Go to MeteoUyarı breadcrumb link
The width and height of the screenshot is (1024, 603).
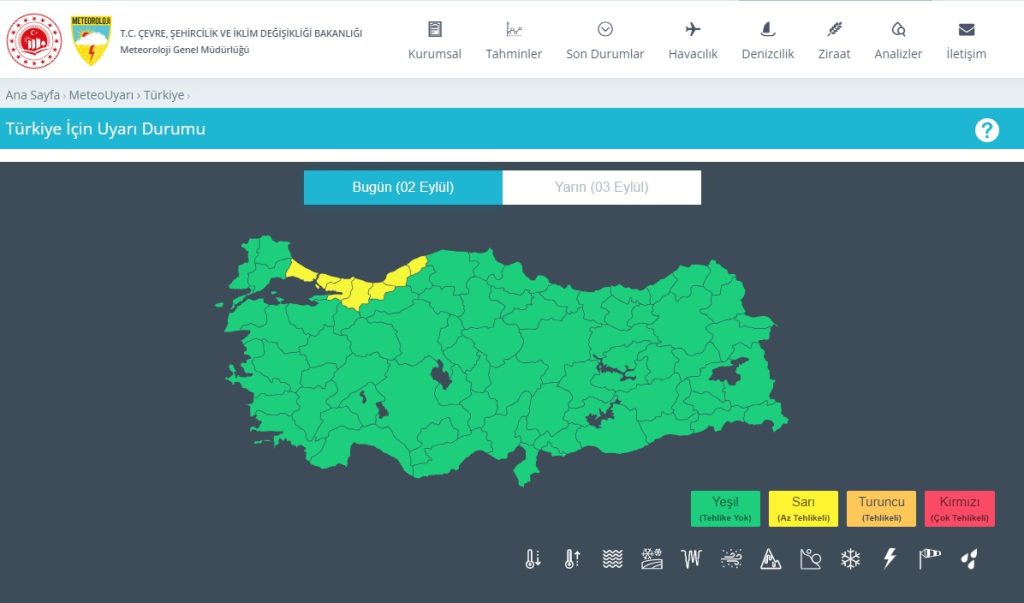[x=101, y=95]
